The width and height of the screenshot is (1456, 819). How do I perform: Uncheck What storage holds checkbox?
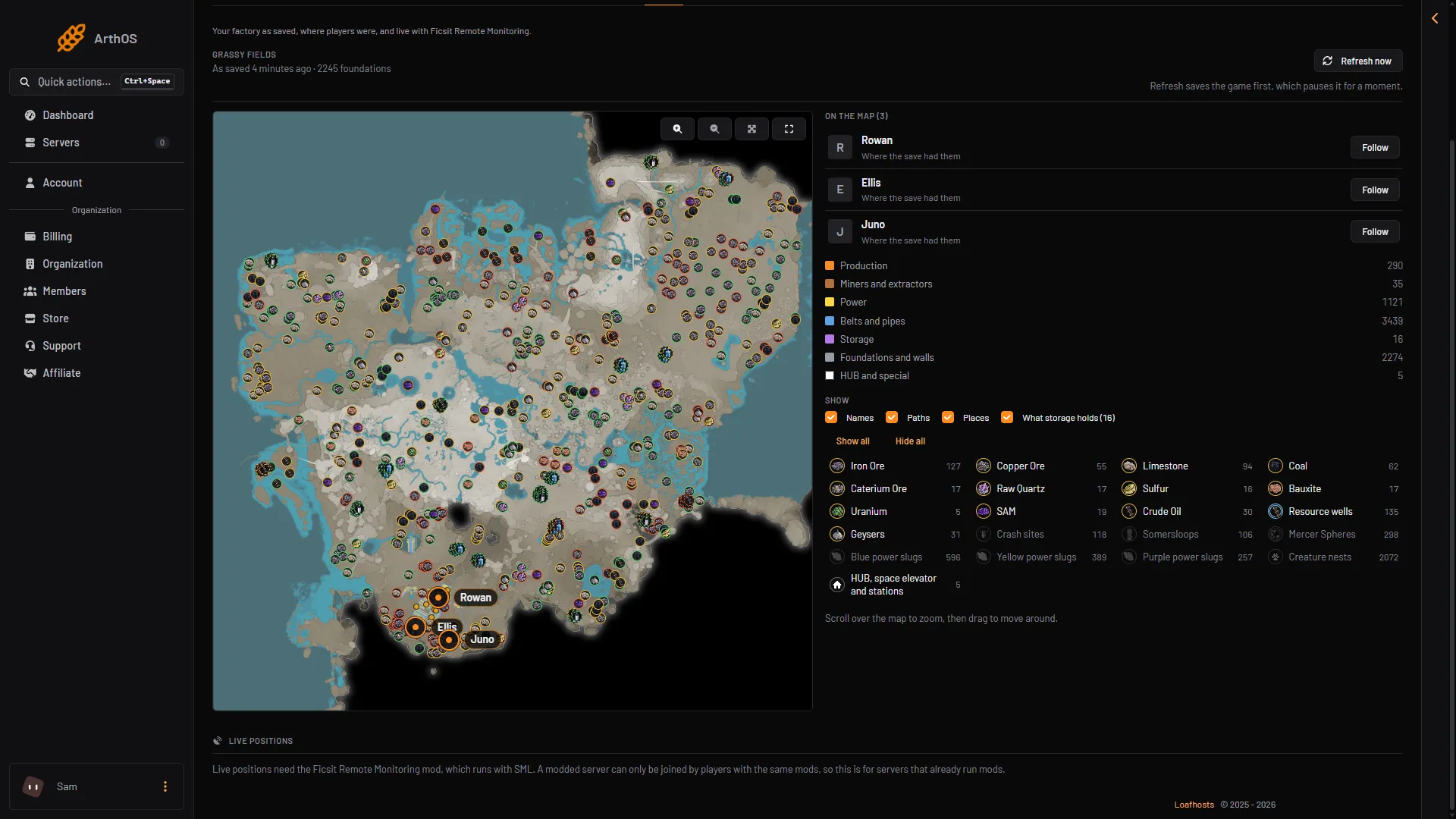(x=1007, y=418)
